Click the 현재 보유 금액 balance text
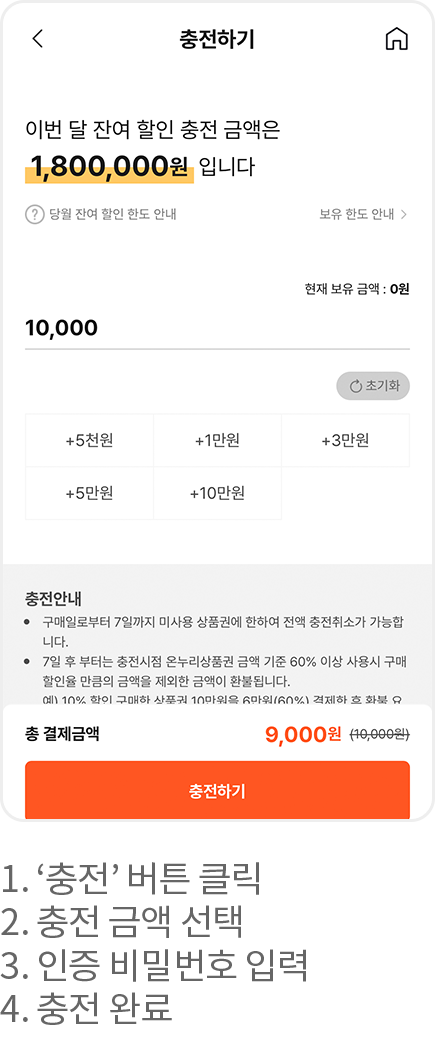 (357, 289)
